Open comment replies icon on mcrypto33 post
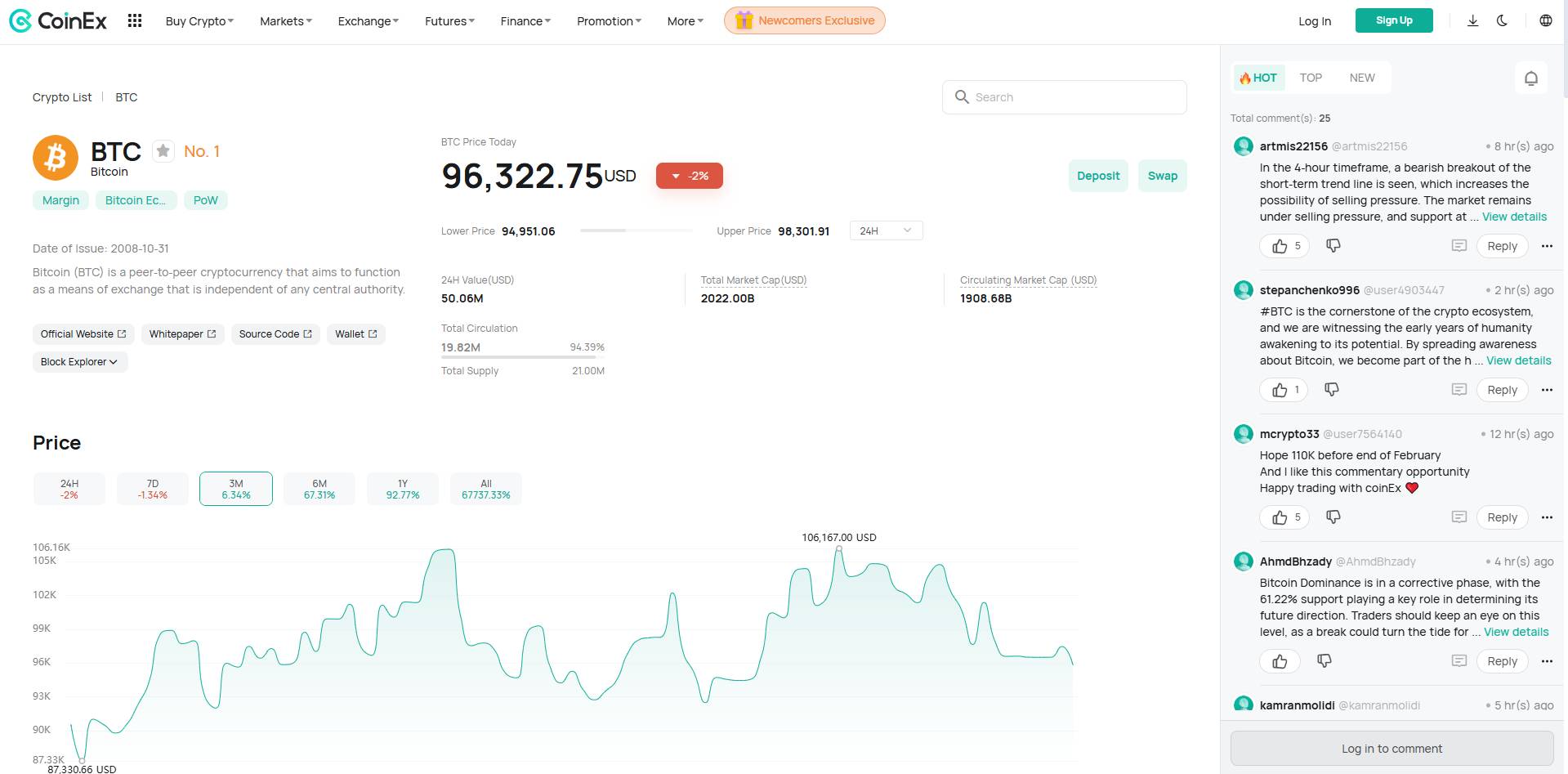This screenshot has width=1568, height=774. coord(1459,517)
